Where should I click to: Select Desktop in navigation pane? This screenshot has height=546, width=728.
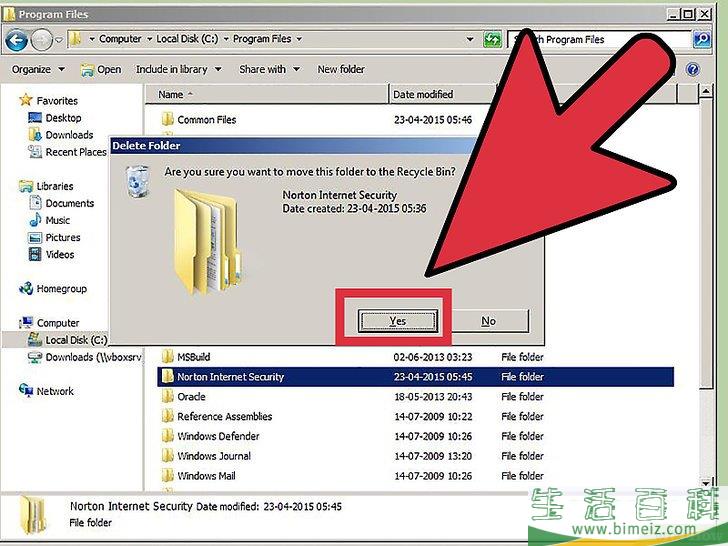[63, 118]
